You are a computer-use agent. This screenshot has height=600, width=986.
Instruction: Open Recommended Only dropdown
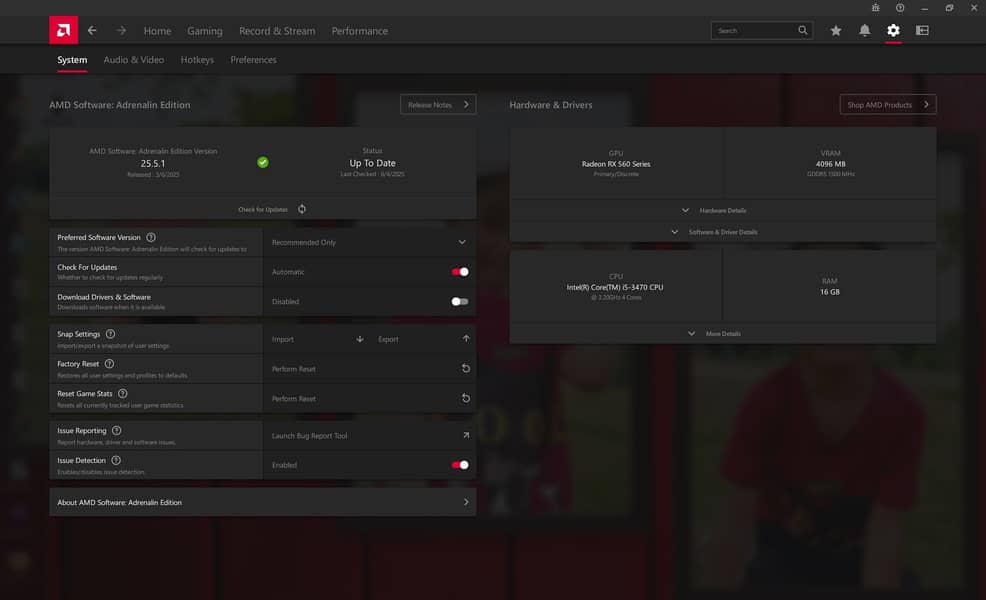369,242
